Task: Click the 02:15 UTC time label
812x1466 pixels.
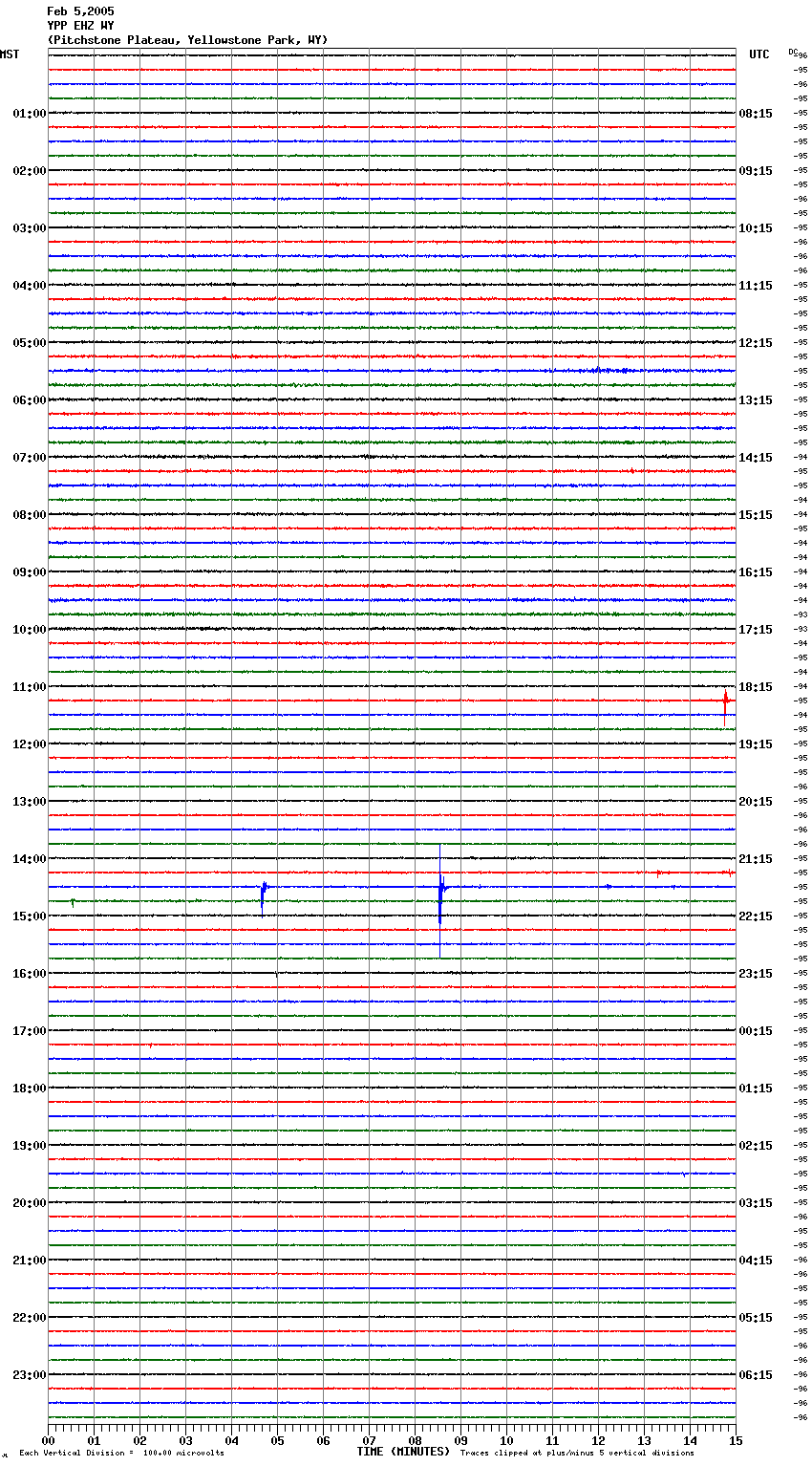Action: [756, 1146]
